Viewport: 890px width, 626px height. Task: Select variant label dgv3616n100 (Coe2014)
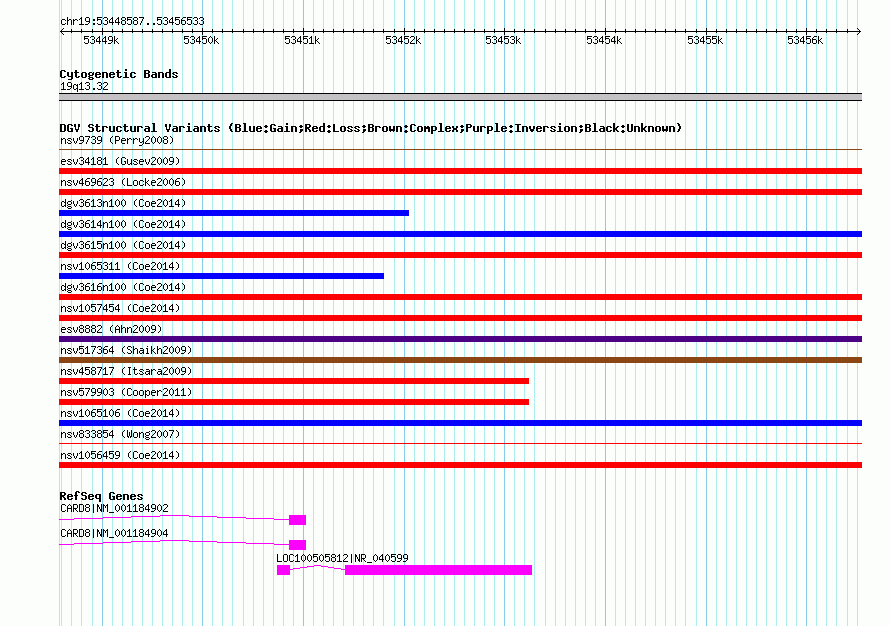123,287
